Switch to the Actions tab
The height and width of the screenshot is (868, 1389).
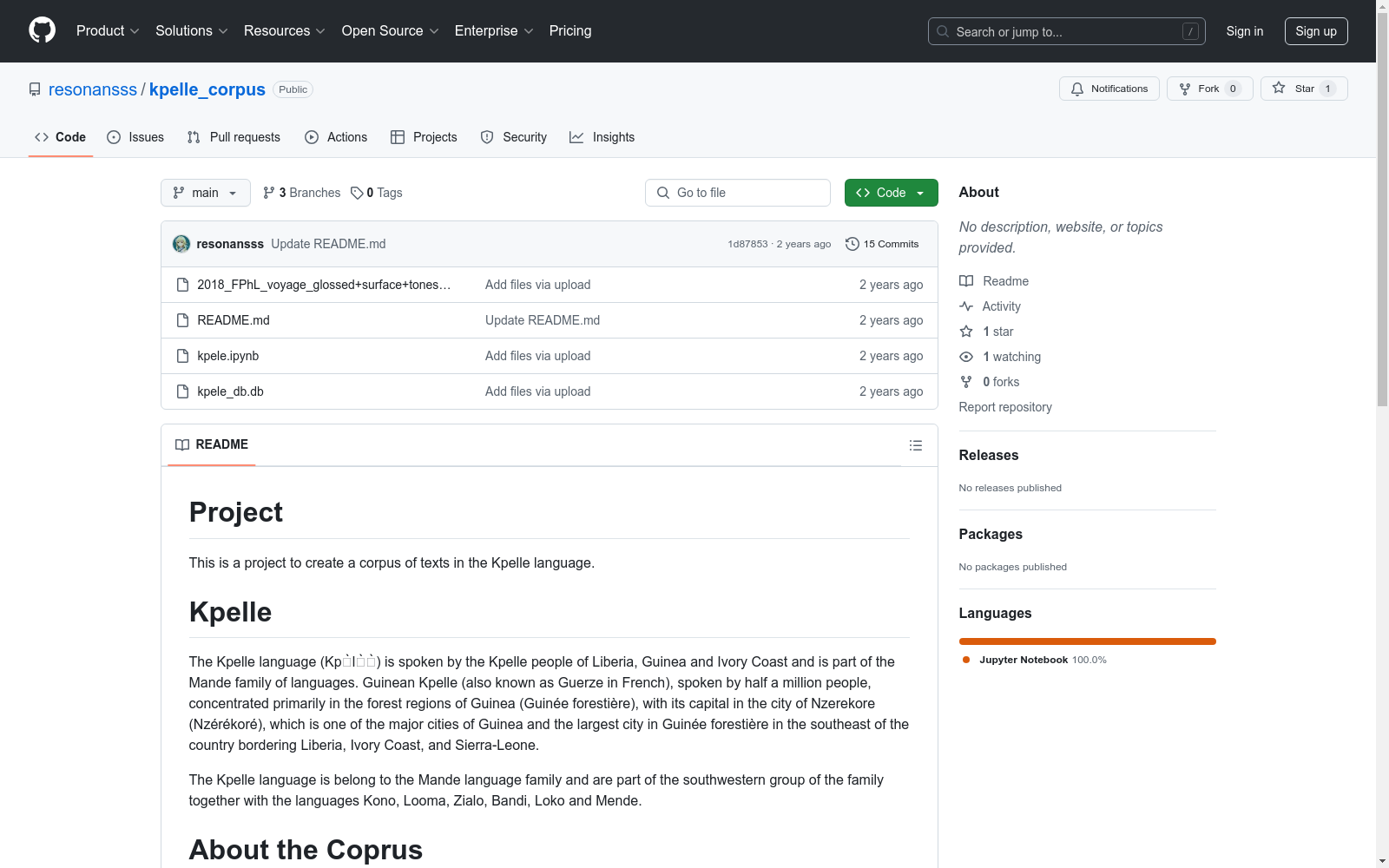(x=336, y=137)
